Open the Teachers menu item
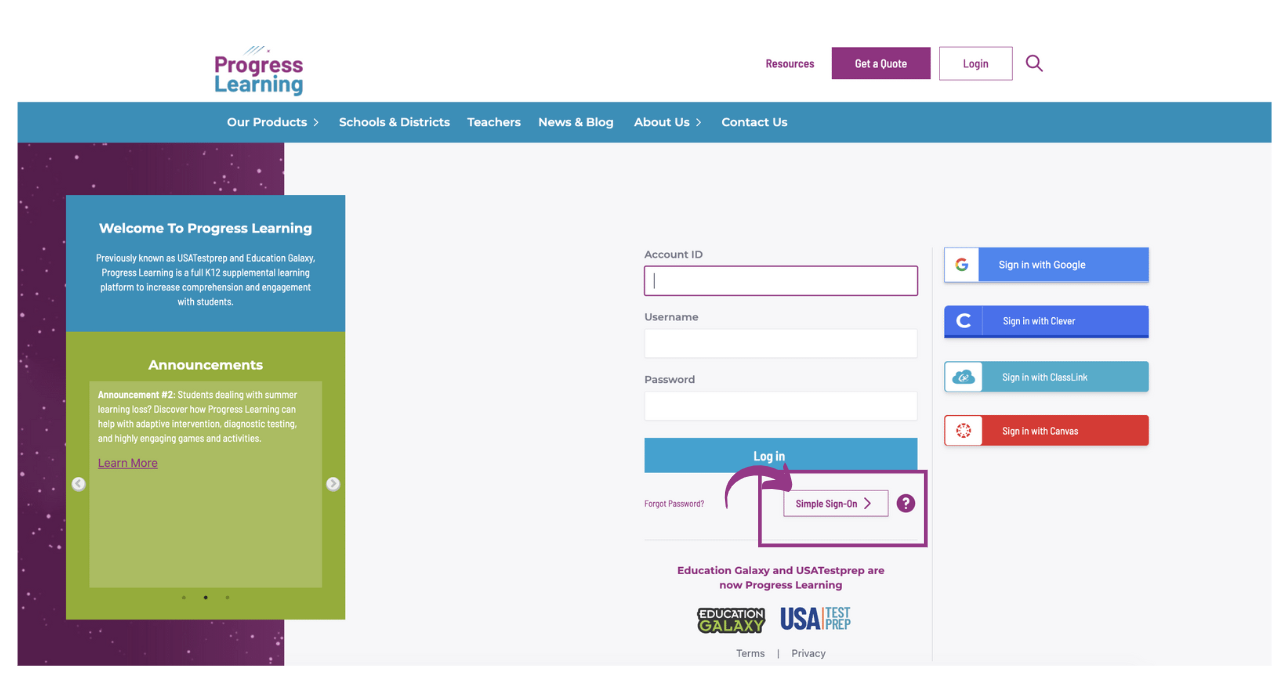1274x678 pixels. tap(494, 122)
